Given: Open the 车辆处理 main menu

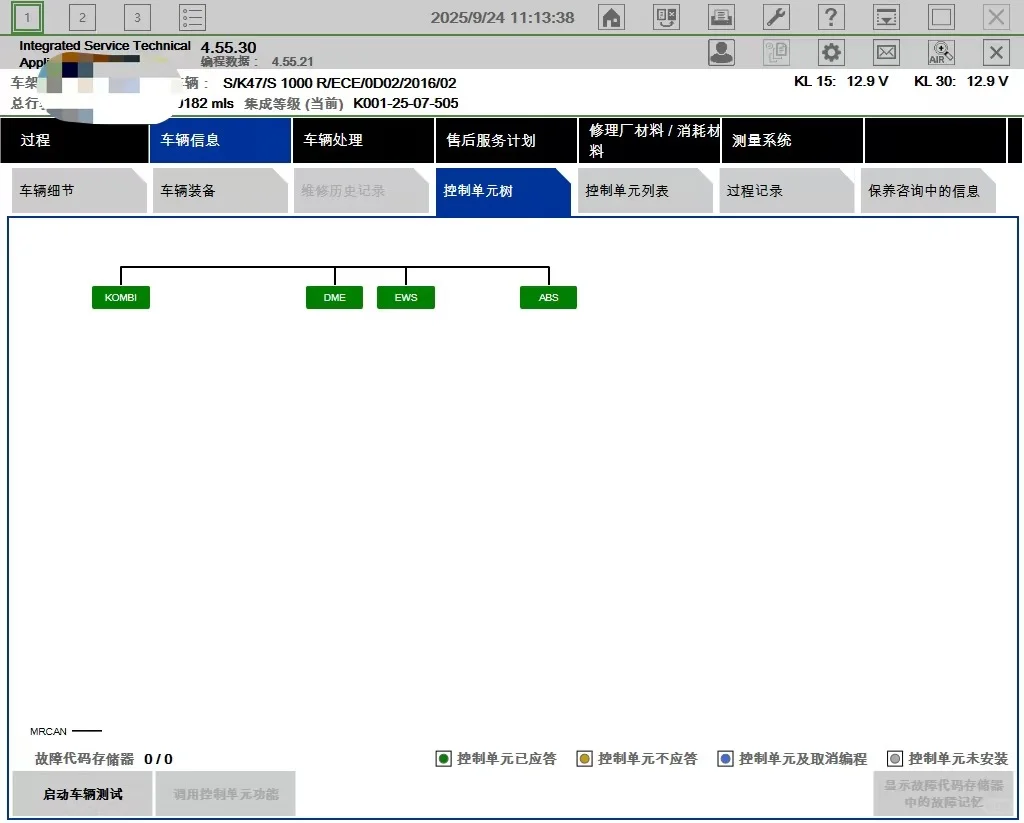Looking at the screenshot, I should click(363, 140).
